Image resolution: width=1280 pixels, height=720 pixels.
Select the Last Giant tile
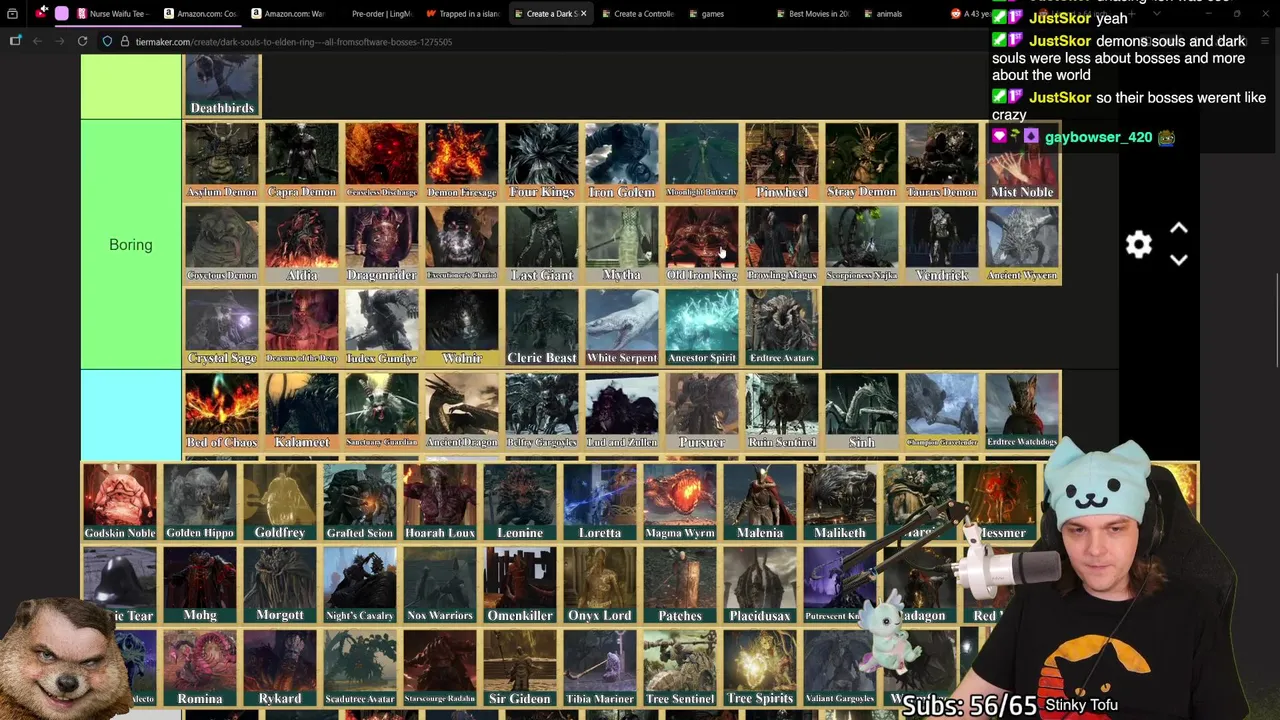(542, 244)
